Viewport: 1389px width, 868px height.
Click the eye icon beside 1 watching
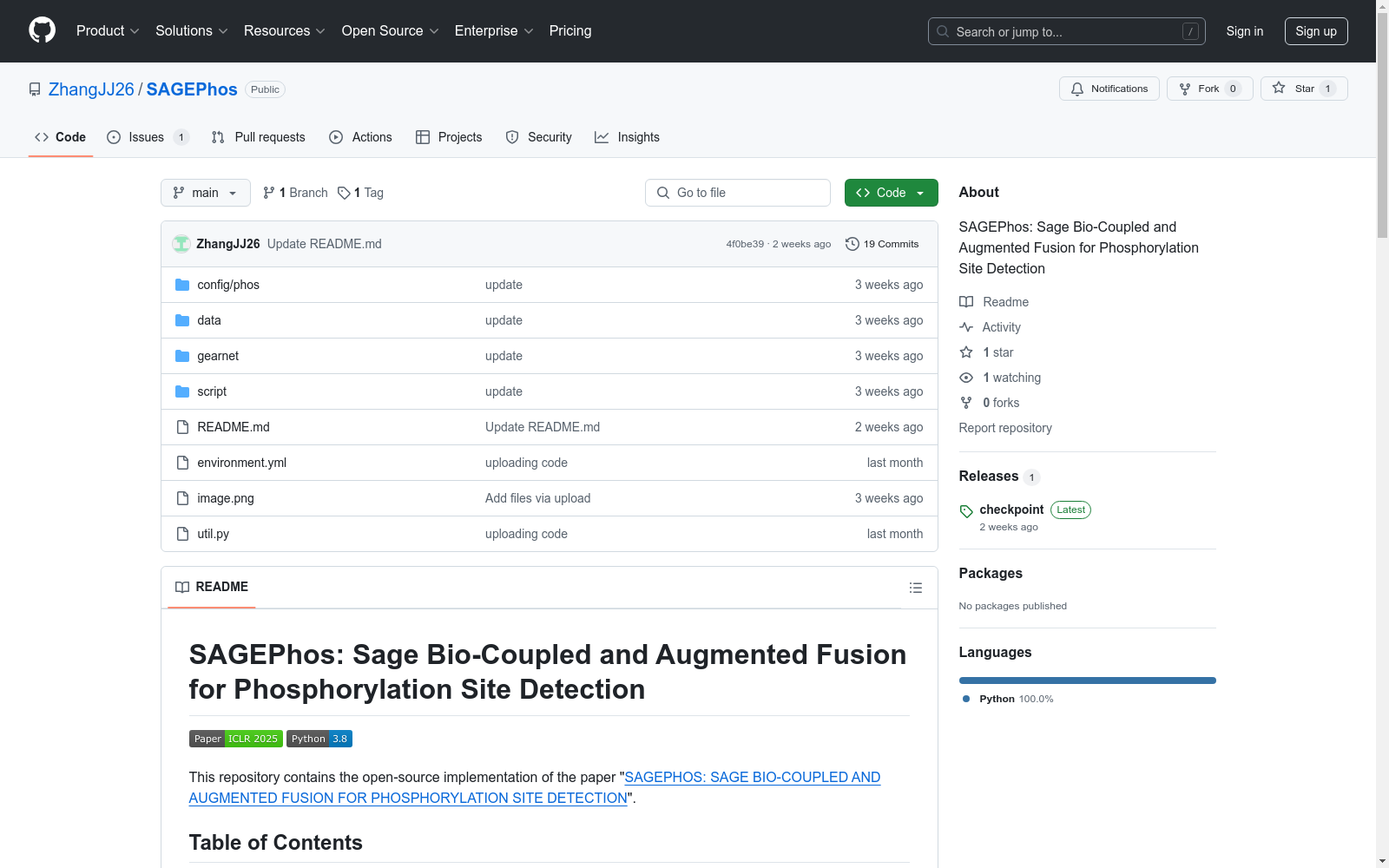[966, 378]
